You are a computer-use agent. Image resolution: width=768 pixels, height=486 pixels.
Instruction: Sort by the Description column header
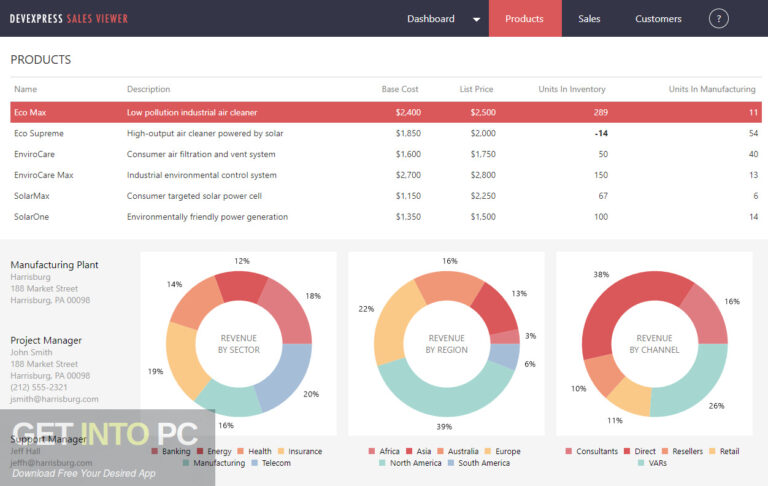148,89
